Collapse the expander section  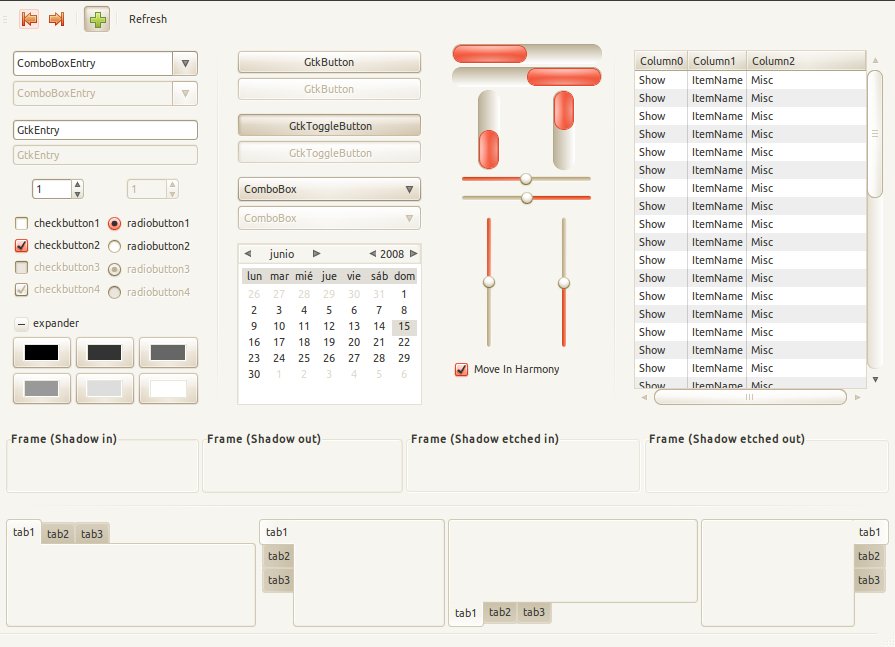pos(21,324)
